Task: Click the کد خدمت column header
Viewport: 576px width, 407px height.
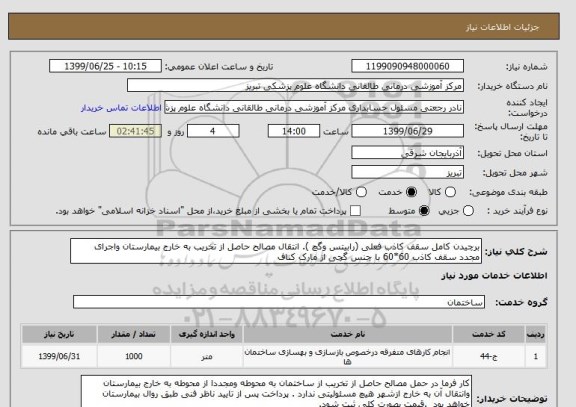Action: pyautogui.click(x=489, y=334)
